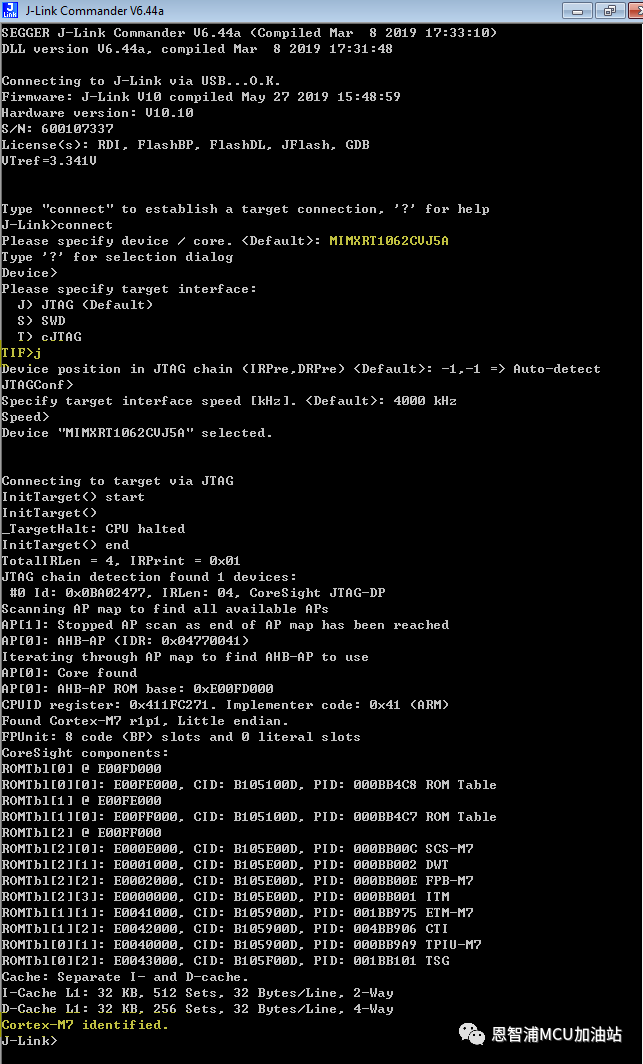Click the J-Link>connect command line
Screen dimensions: 643x1064
pos(57,225)
